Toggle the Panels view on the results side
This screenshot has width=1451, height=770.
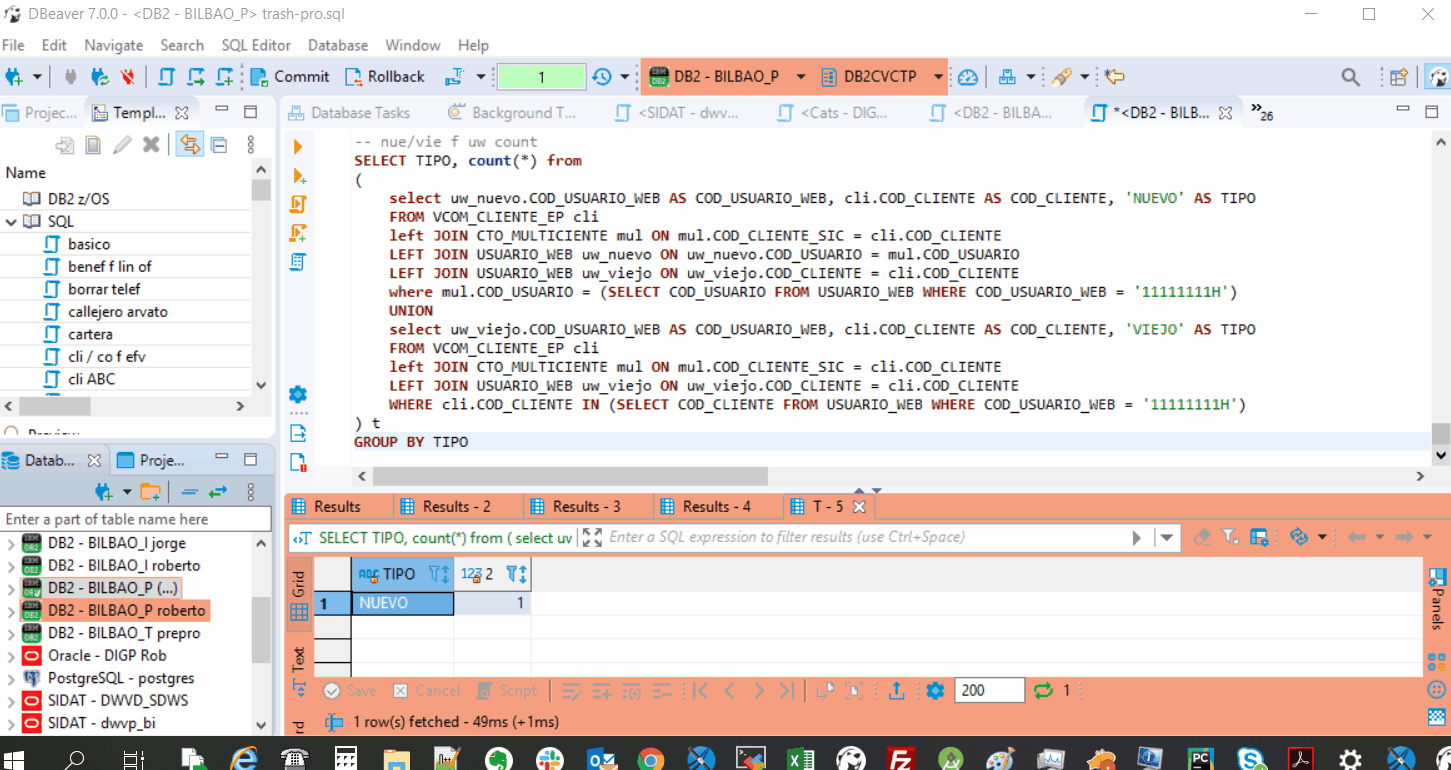1437,598
